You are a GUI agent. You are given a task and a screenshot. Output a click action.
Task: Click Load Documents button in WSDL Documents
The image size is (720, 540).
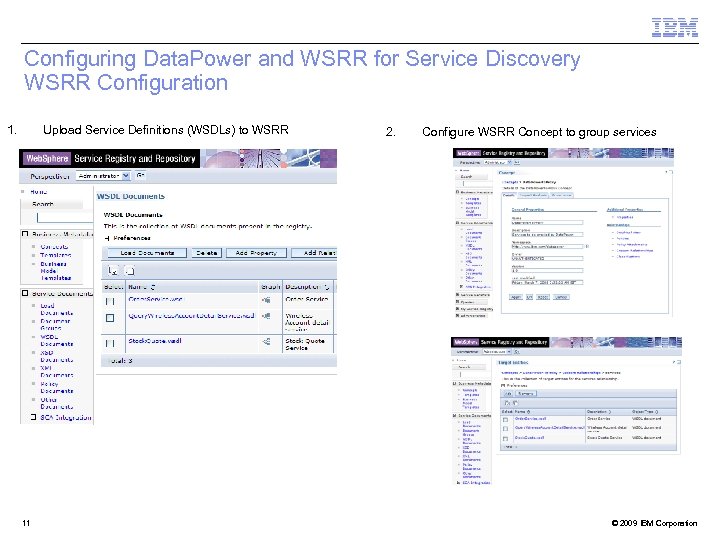(147, 253)
